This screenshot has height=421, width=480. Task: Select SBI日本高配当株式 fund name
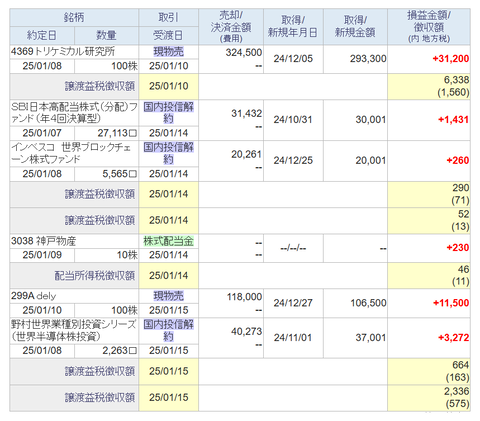click(74, 113)
